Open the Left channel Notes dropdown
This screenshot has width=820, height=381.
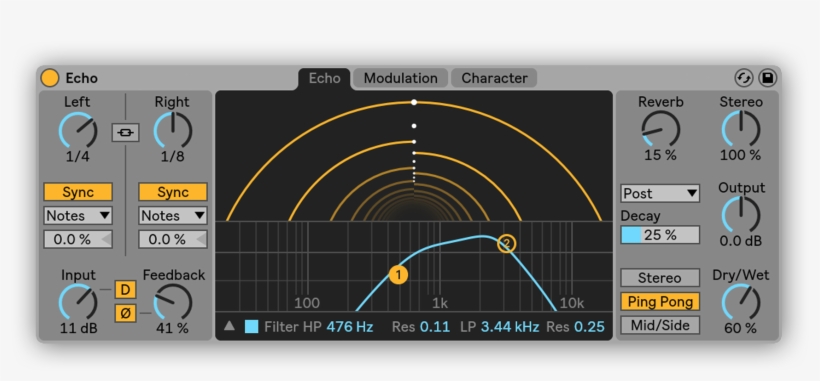[78, 215]
